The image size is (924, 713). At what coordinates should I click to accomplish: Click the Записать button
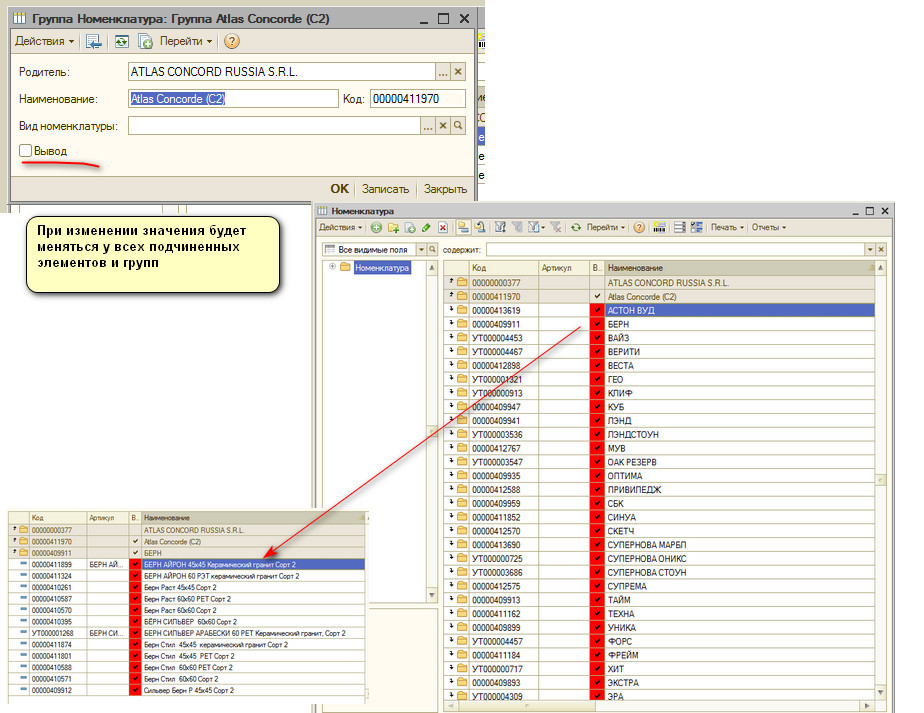pyautogui.click(x=385, y=189)
